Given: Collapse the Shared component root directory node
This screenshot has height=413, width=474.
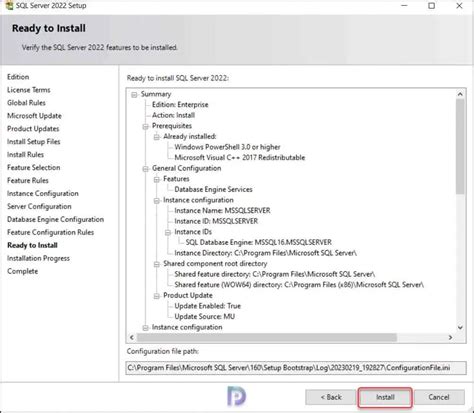Looking at the screenshot, I should (157, 264).
